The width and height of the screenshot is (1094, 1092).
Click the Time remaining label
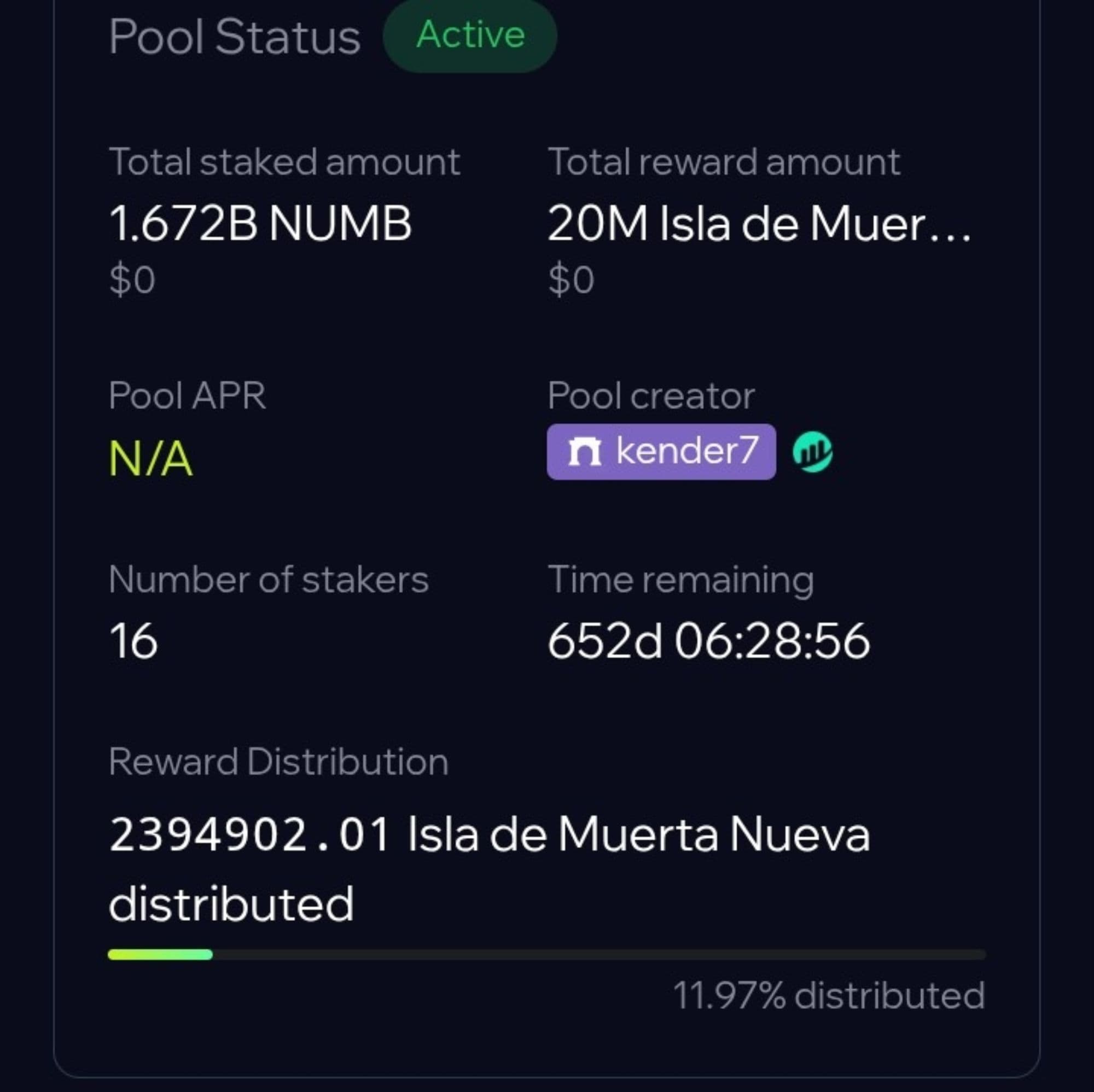680,580
